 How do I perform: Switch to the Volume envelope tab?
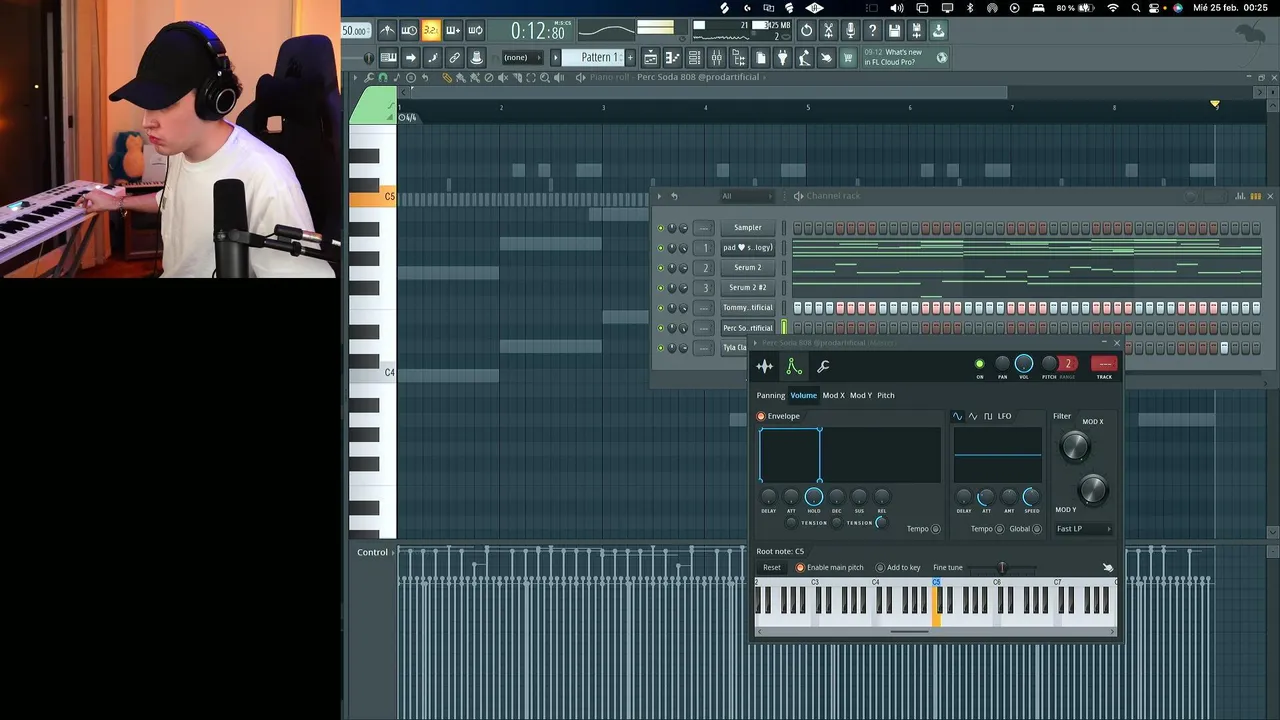click(804, 395)
